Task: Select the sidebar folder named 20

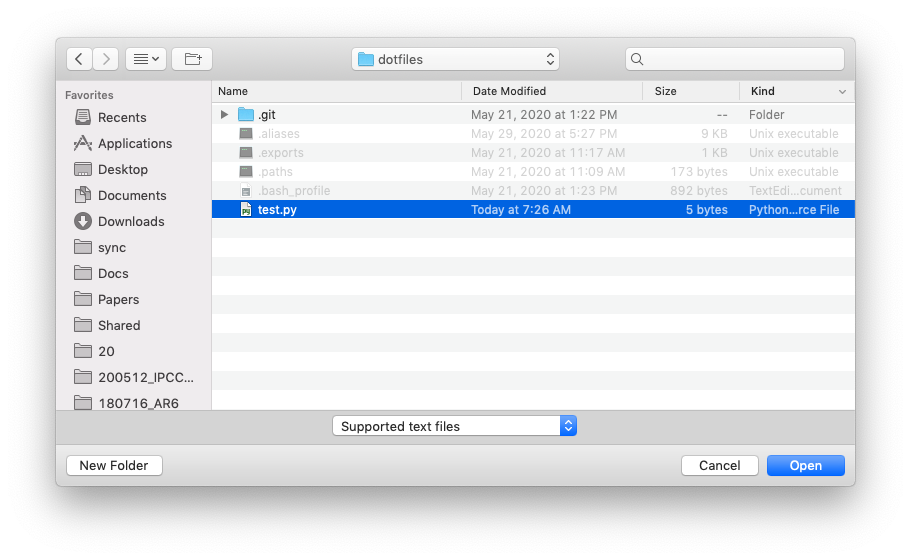Action: [x=95, y=352]
